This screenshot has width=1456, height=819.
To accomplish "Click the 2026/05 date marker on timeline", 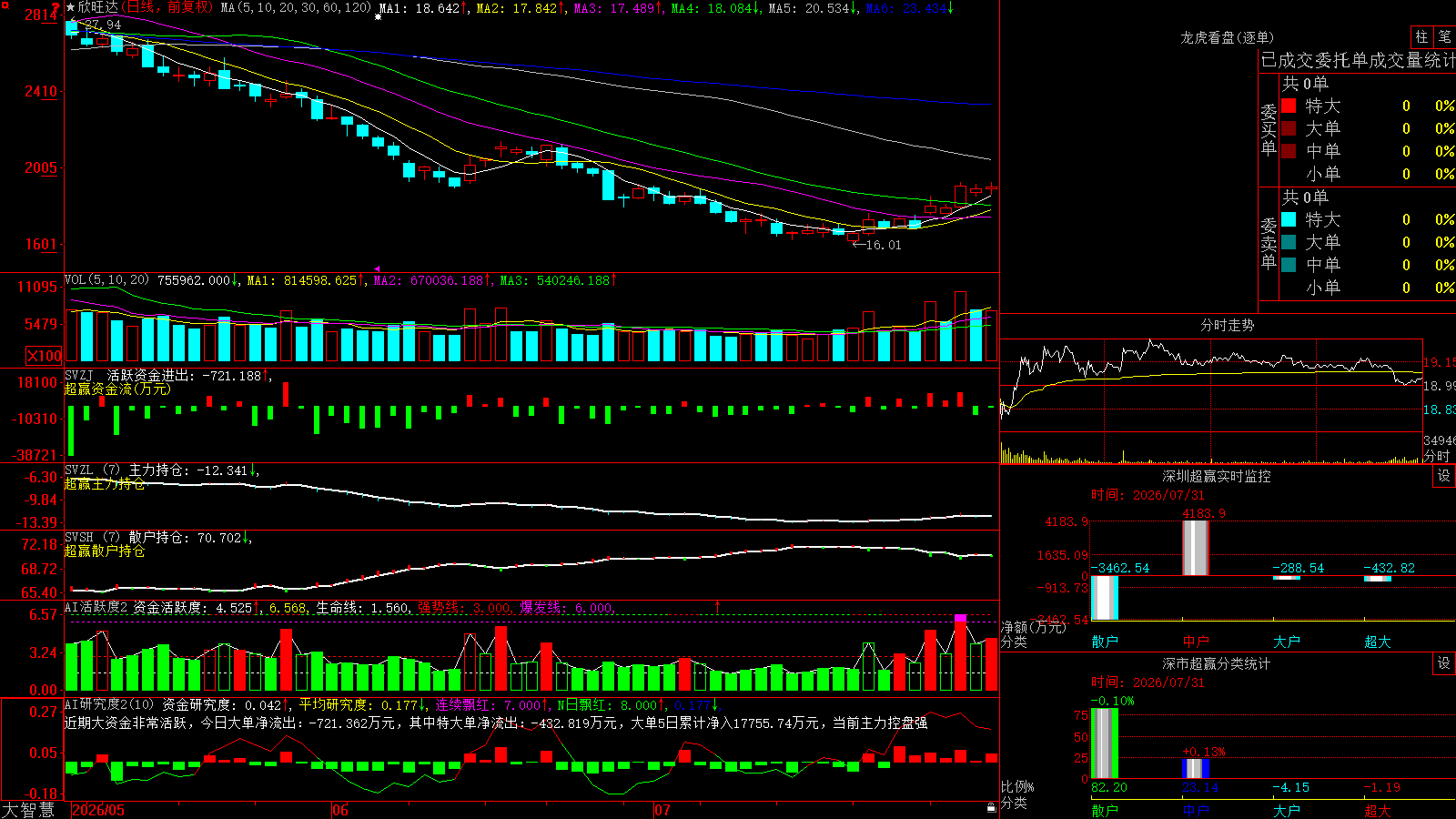I will (x=98, y=810).
